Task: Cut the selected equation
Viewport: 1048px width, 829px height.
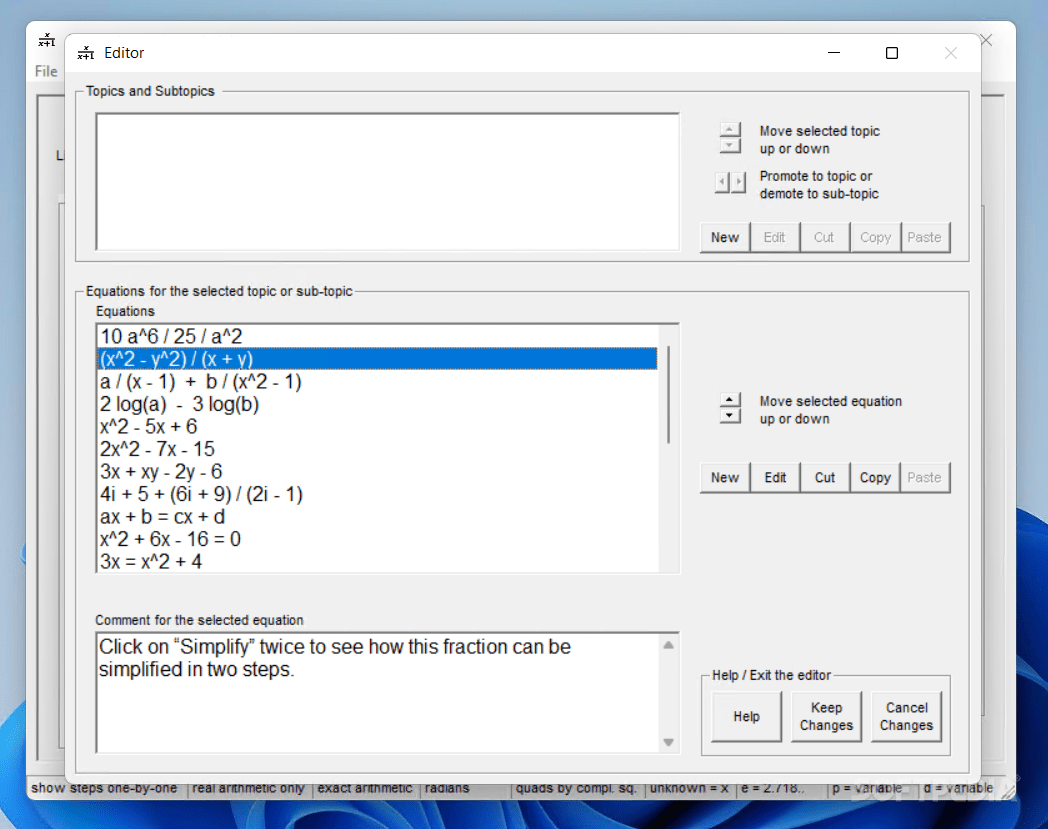Action: click(825, 477)
